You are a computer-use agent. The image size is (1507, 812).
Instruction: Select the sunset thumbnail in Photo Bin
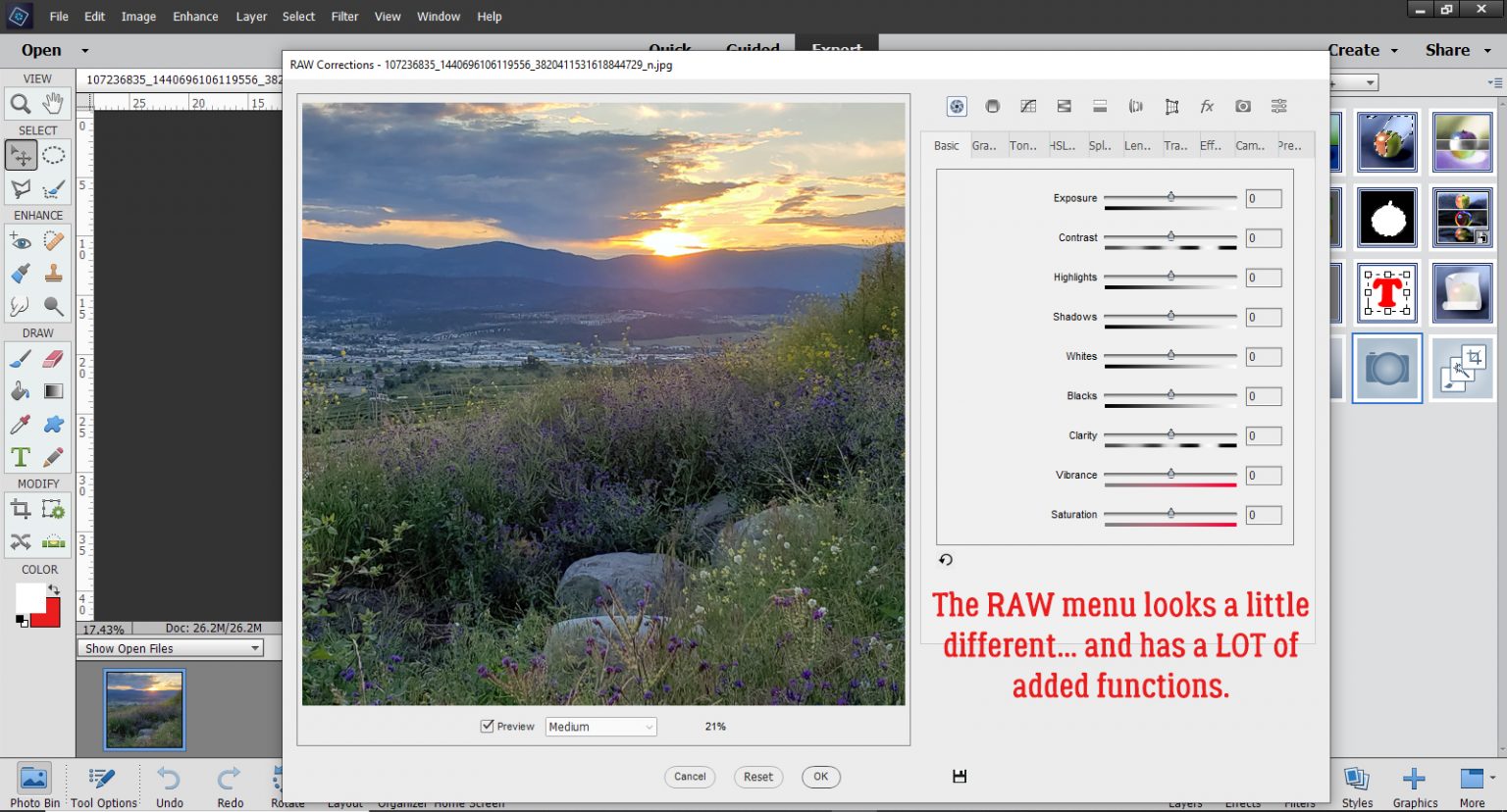[144, 708]
